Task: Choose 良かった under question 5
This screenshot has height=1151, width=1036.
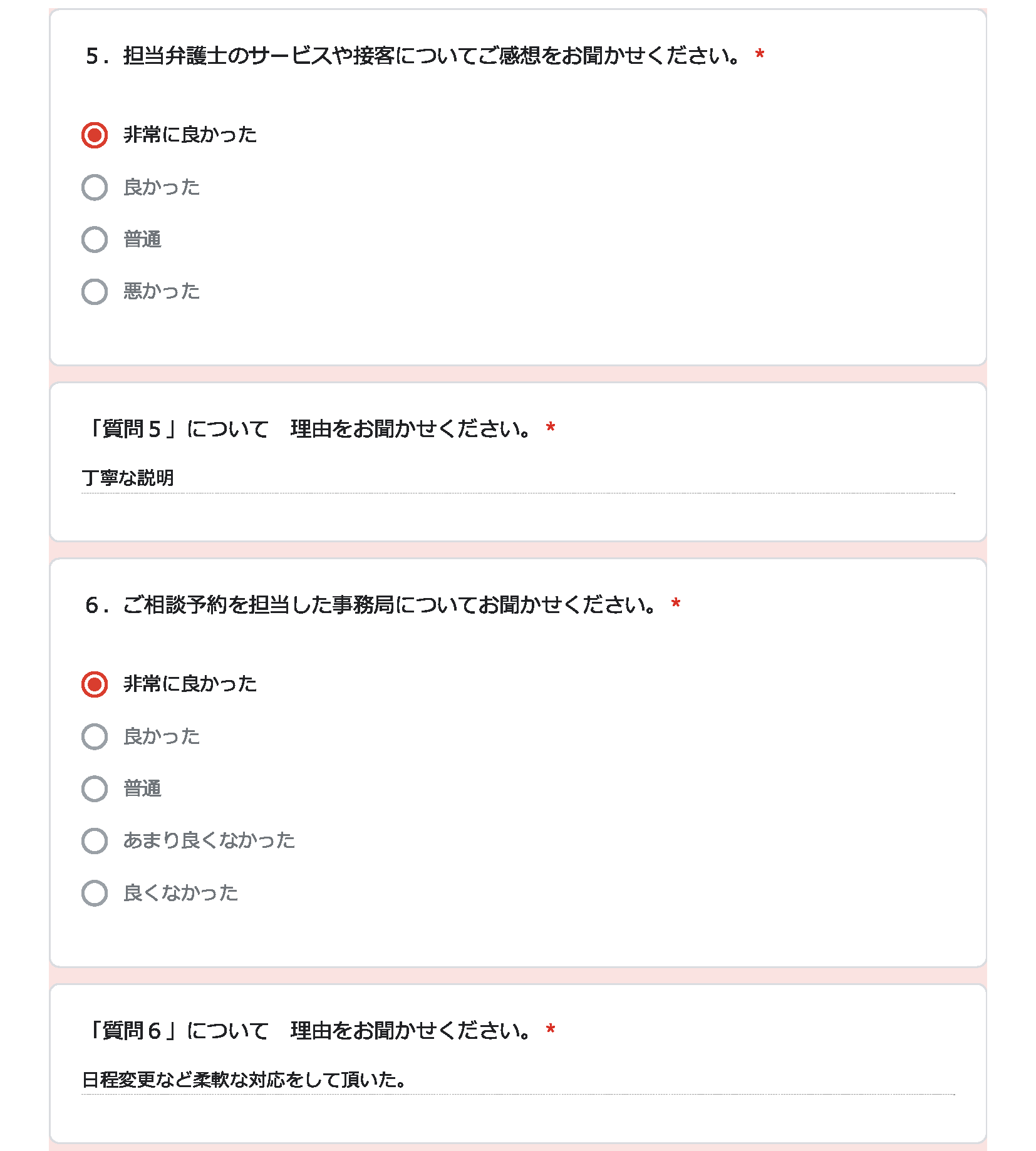Action: point(95,187)
